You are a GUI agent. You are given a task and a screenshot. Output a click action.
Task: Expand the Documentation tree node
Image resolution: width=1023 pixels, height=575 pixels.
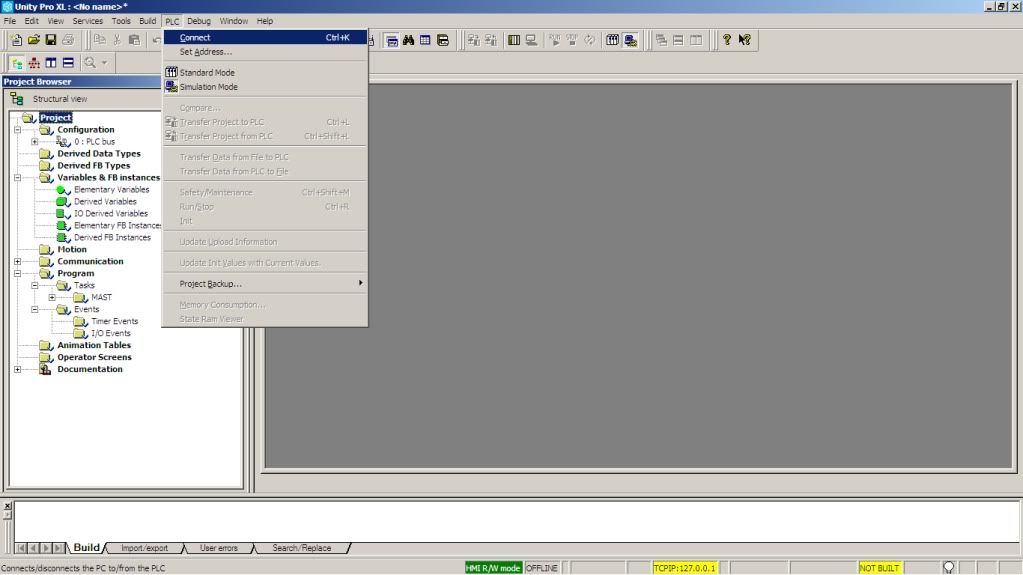(x=18, y=369)
